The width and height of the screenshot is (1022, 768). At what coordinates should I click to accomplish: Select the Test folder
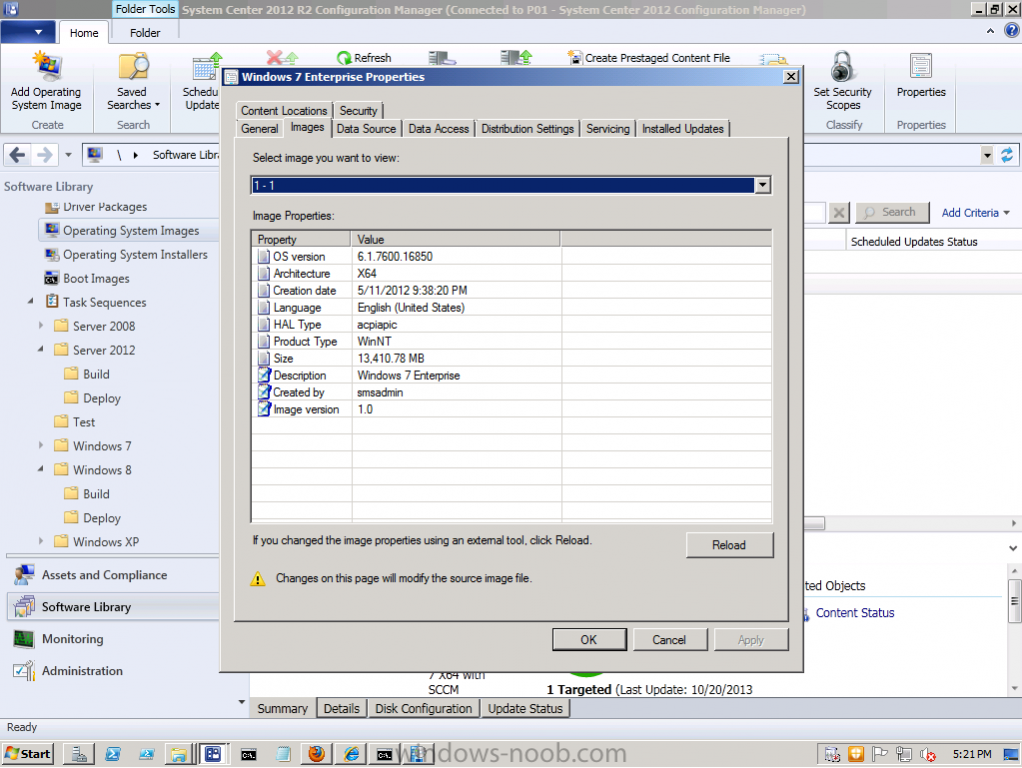click(x=75, y=422)
